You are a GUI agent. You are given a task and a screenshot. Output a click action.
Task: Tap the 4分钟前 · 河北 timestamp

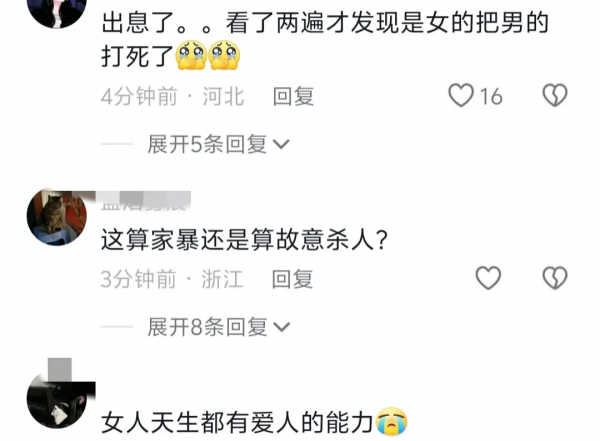coord(173,96)
